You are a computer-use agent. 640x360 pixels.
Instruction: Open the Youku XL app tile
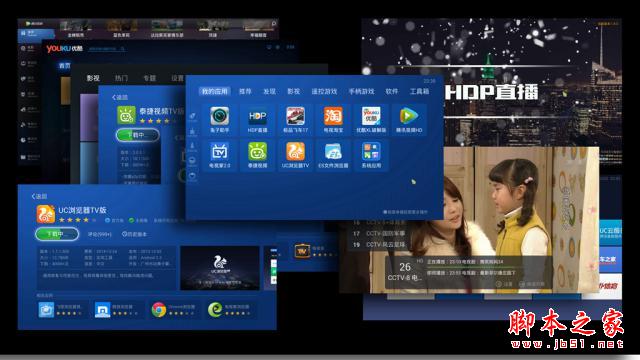(371, 120)
